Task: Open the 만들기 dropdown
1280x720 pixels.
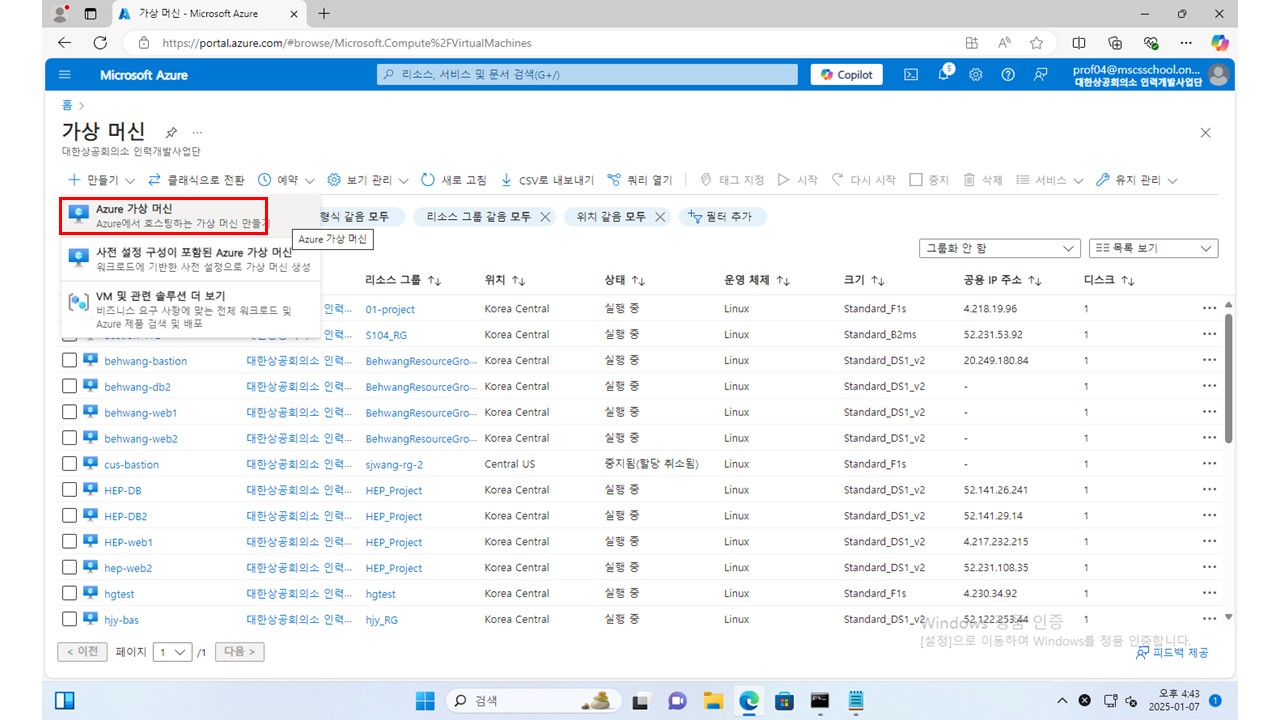Action: point(100,180)
